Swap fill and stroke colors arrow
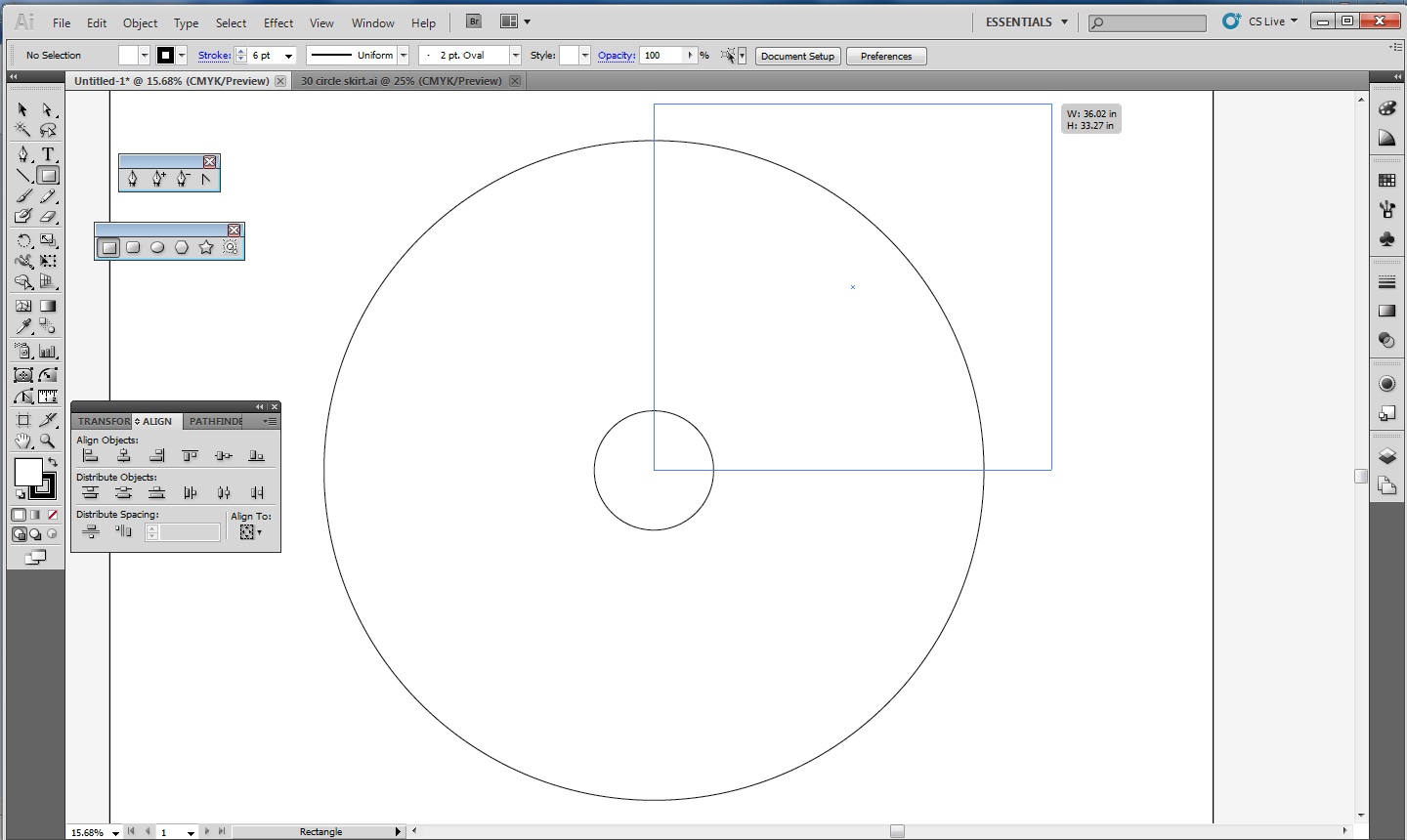The width and height of the screenshot is (1407, 840). pyautogui.click(x=53, y=461)
